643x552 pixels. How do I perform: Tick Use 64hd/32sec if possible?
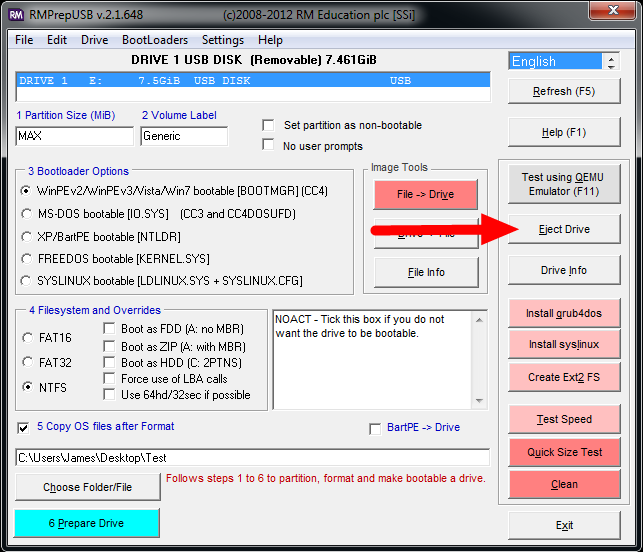(x=109, y=395)
